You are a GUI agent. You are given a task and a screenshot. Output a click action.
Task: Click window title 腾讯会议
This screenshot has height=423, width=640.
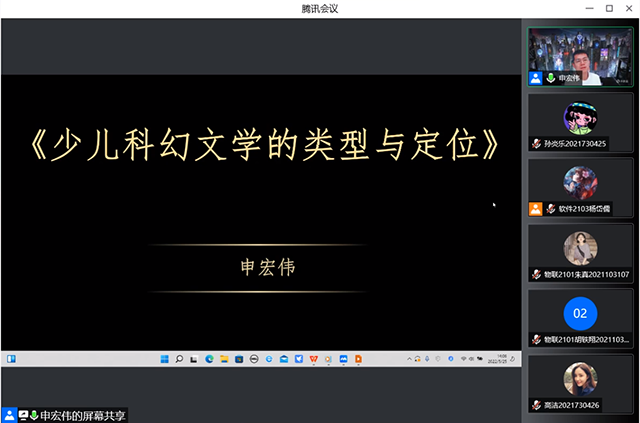(320, 9)
